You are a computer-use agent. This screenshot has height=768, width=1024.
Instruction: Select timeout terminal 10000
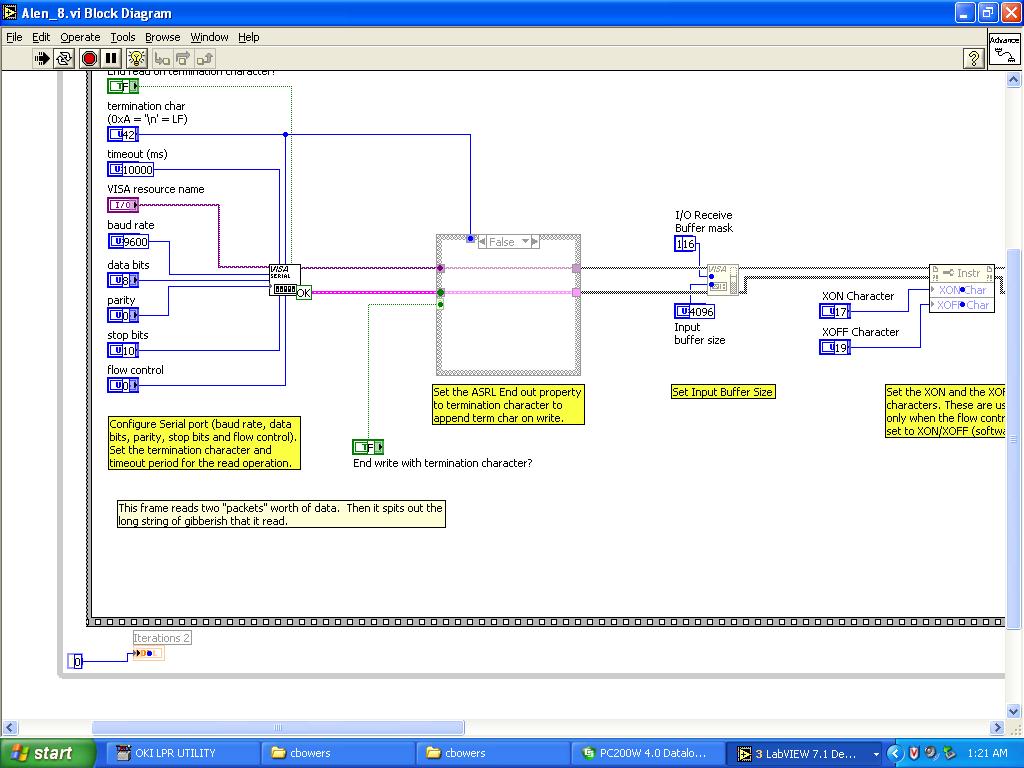tap(131, 170)
